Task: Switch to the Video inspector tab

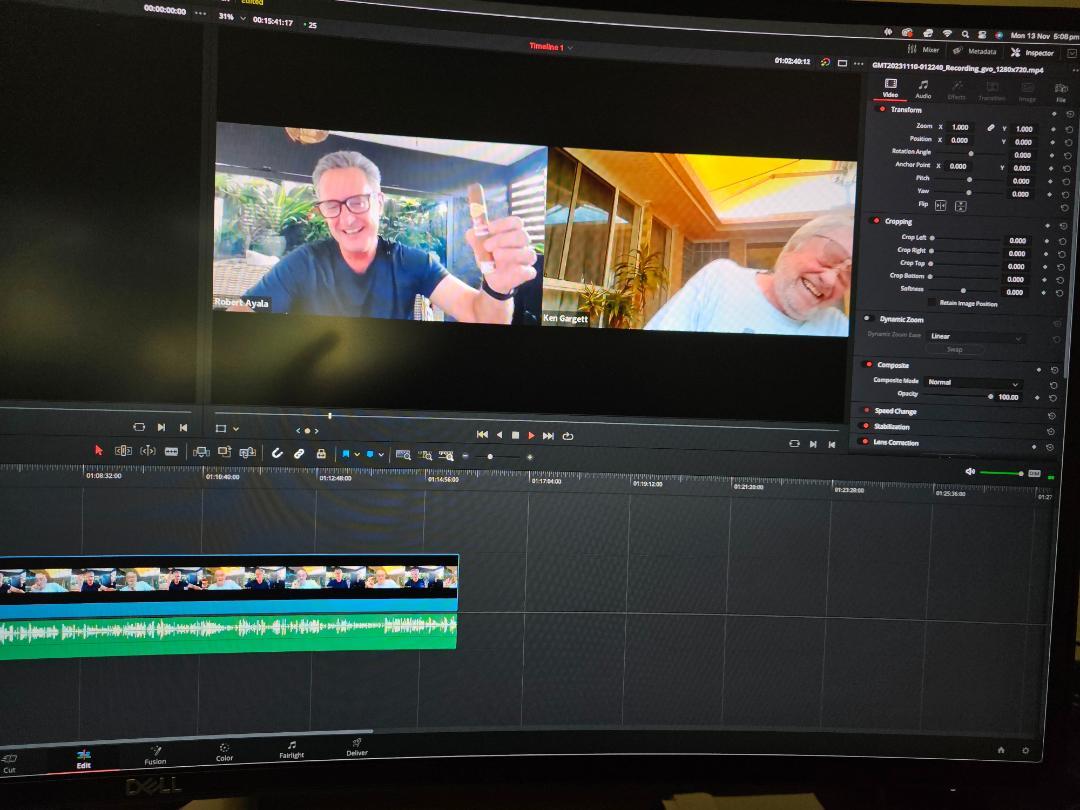Action: (890, 88)
